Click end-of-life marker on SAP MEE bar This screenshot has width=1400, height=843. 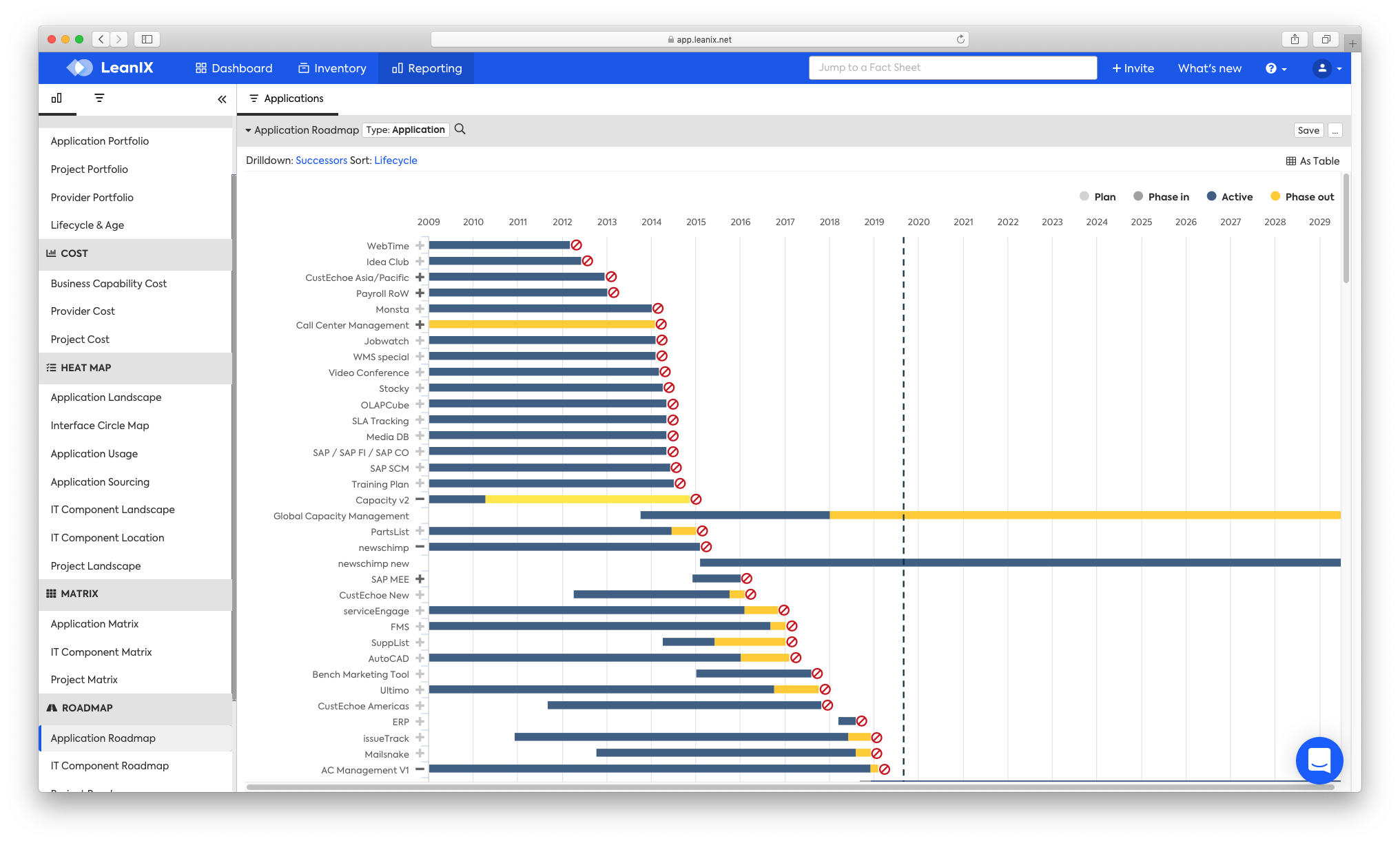(x=747, y=579)
